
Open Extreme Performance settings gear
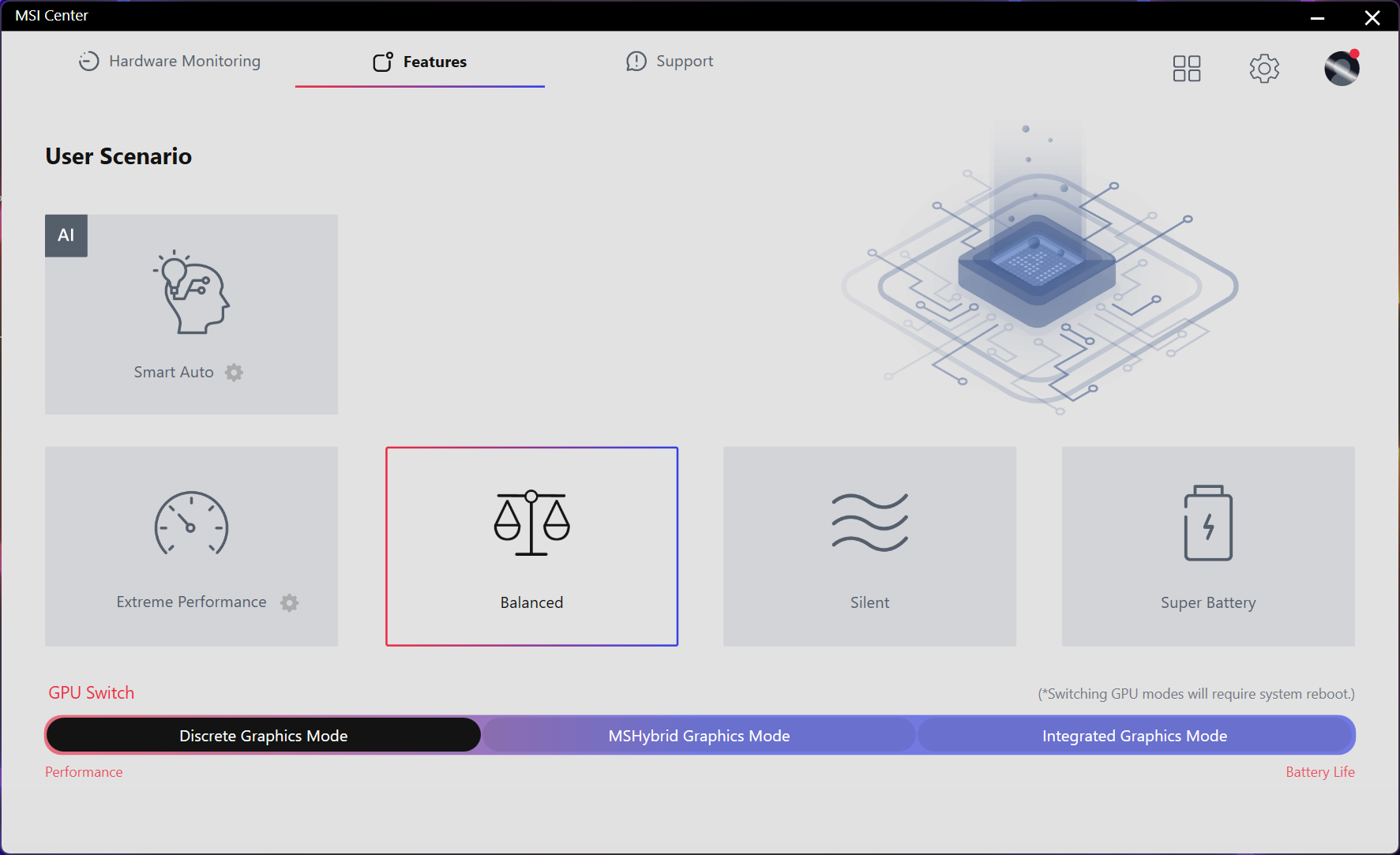(290, 602)
